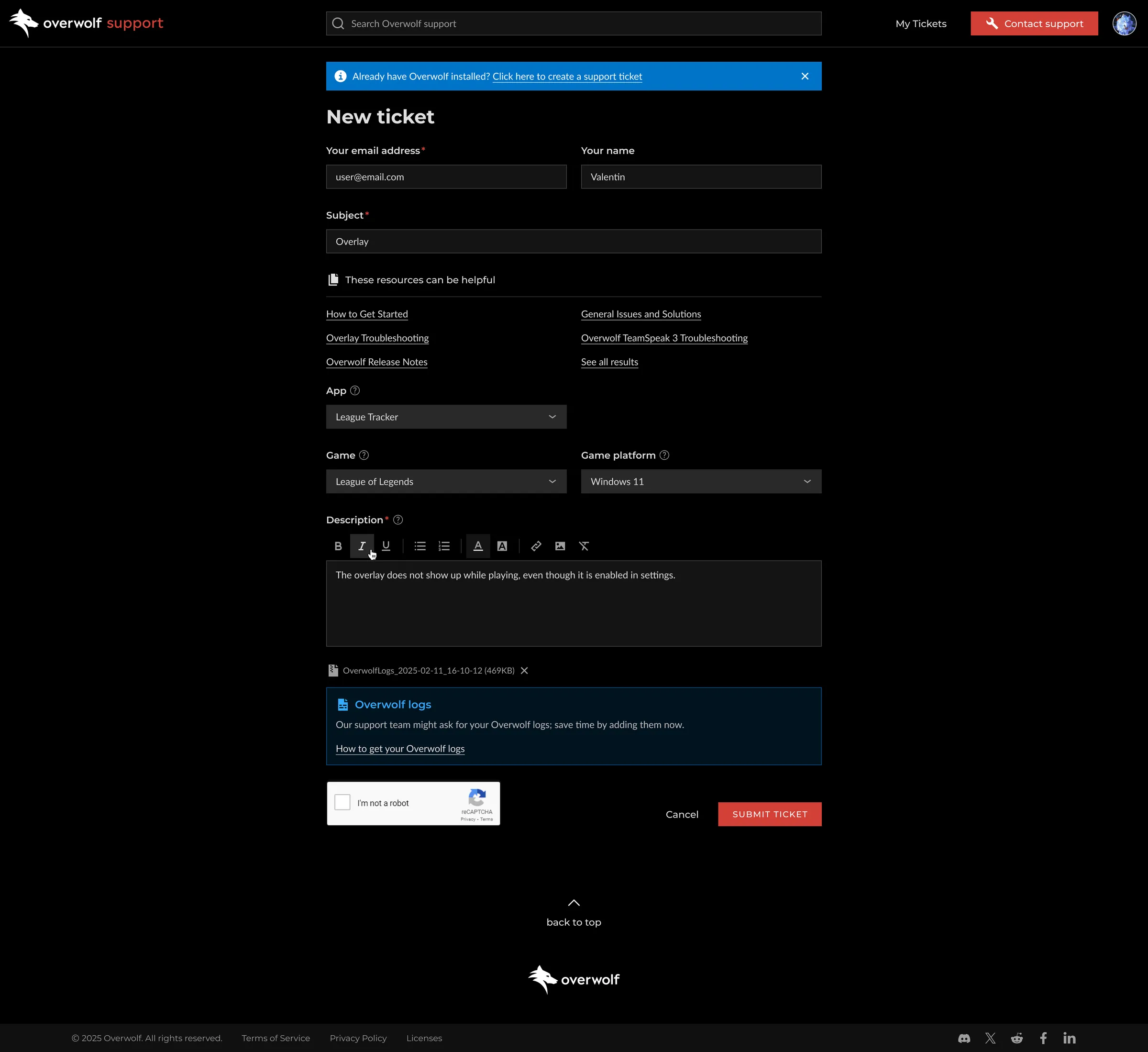This screenshot has height=1052, width=1148.
Task: Open the Terms of Service footer link
Action: (x=276, y=1038)
